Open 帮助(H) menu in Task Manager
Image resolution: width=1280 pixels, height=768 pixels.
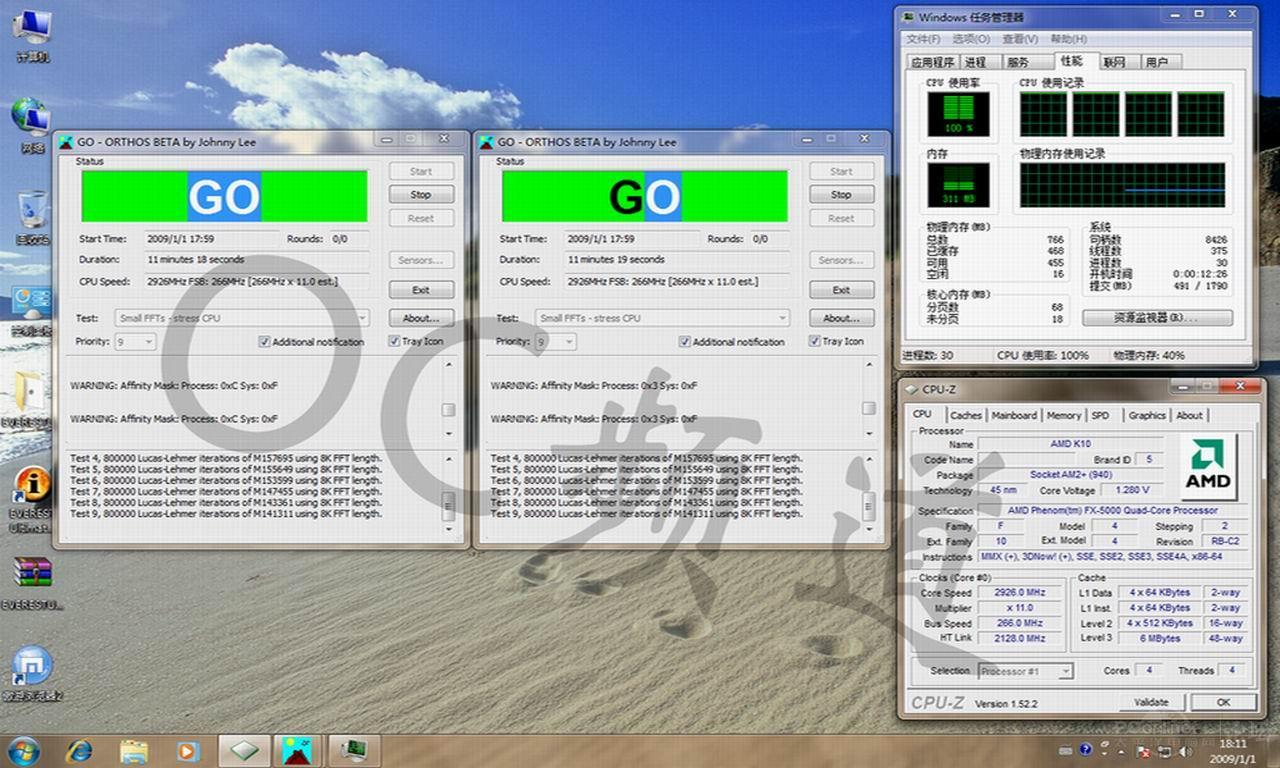[1069, 39]
